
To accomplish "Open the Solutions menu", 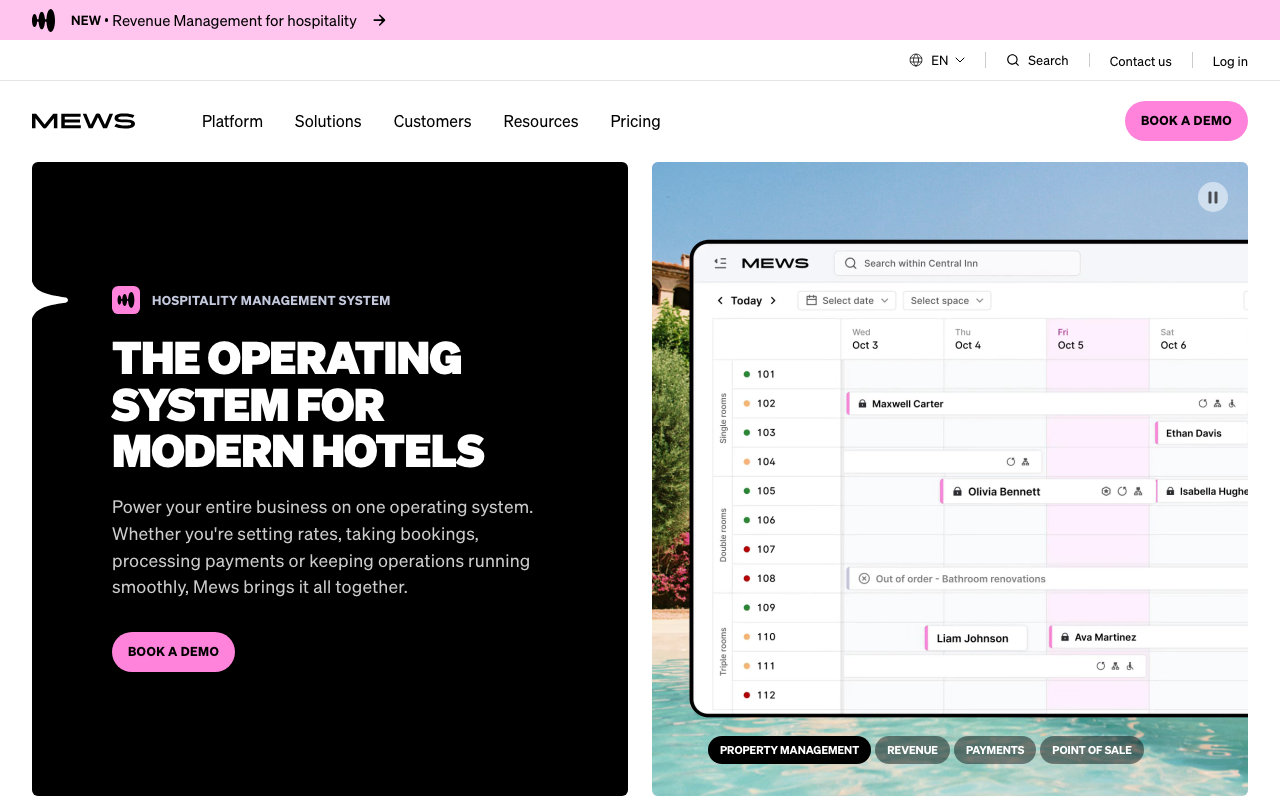I will [x=328, y=121].
